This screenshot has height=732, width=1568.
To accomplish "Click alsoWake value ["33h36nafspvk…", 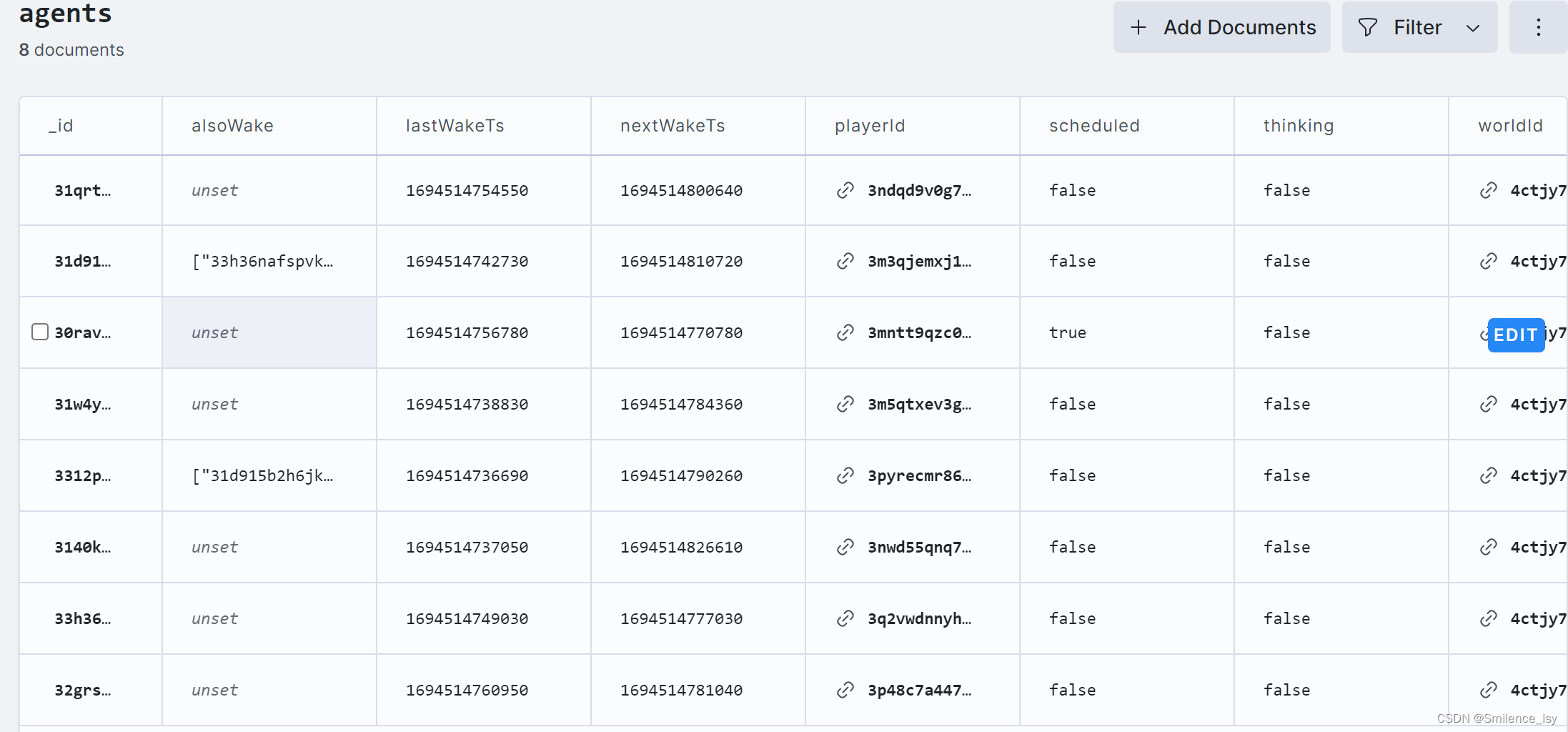I will 262,261.
